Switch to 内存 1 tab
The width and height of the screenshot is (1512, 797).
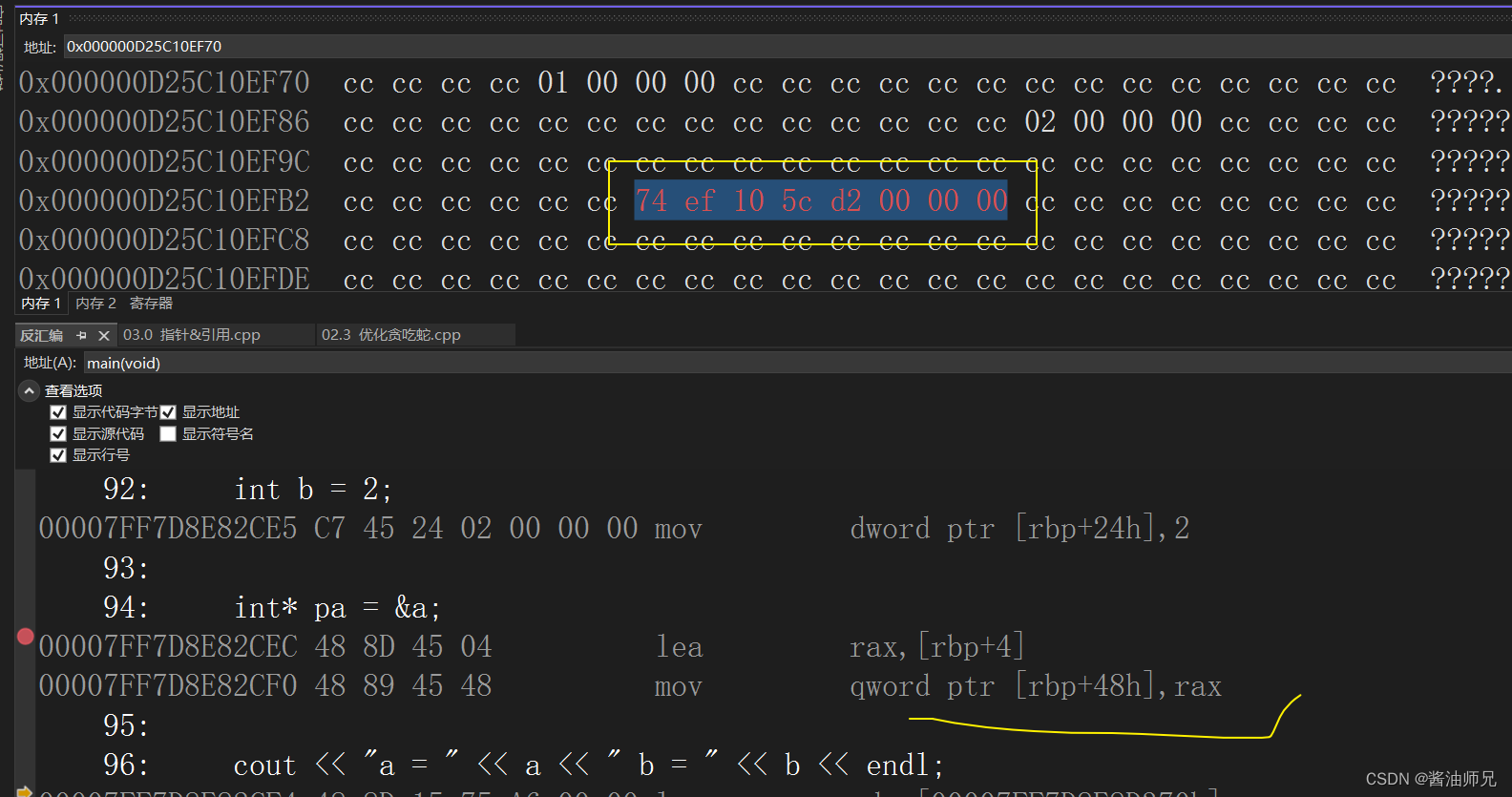(41, 304)
